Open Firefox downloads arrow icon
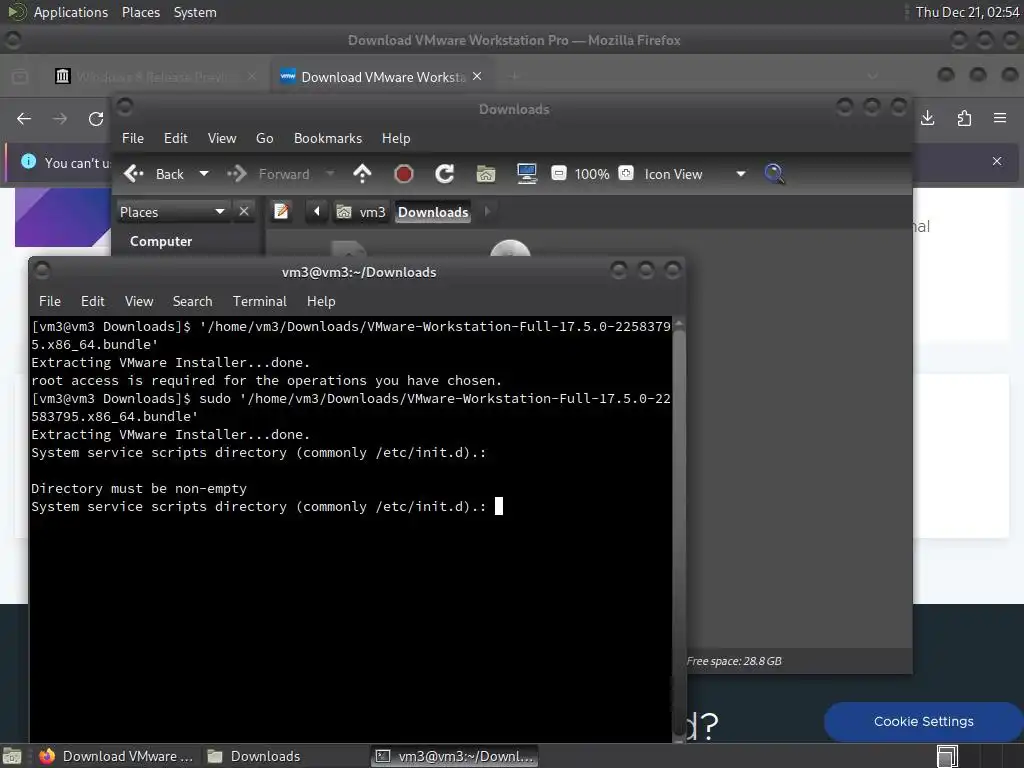Screen dimensions: 1024x768 [927, 118]
